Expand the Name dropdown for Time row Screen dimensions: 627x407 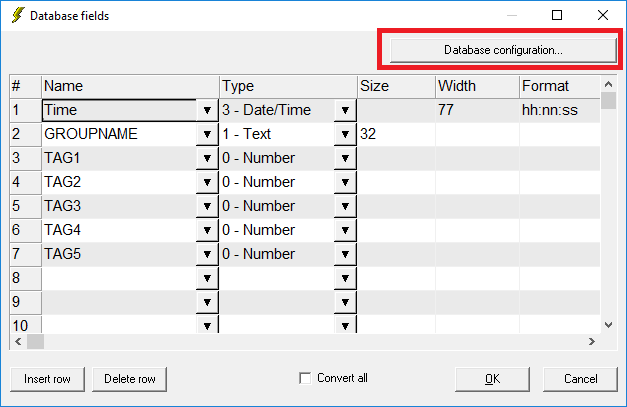[207, 110]
